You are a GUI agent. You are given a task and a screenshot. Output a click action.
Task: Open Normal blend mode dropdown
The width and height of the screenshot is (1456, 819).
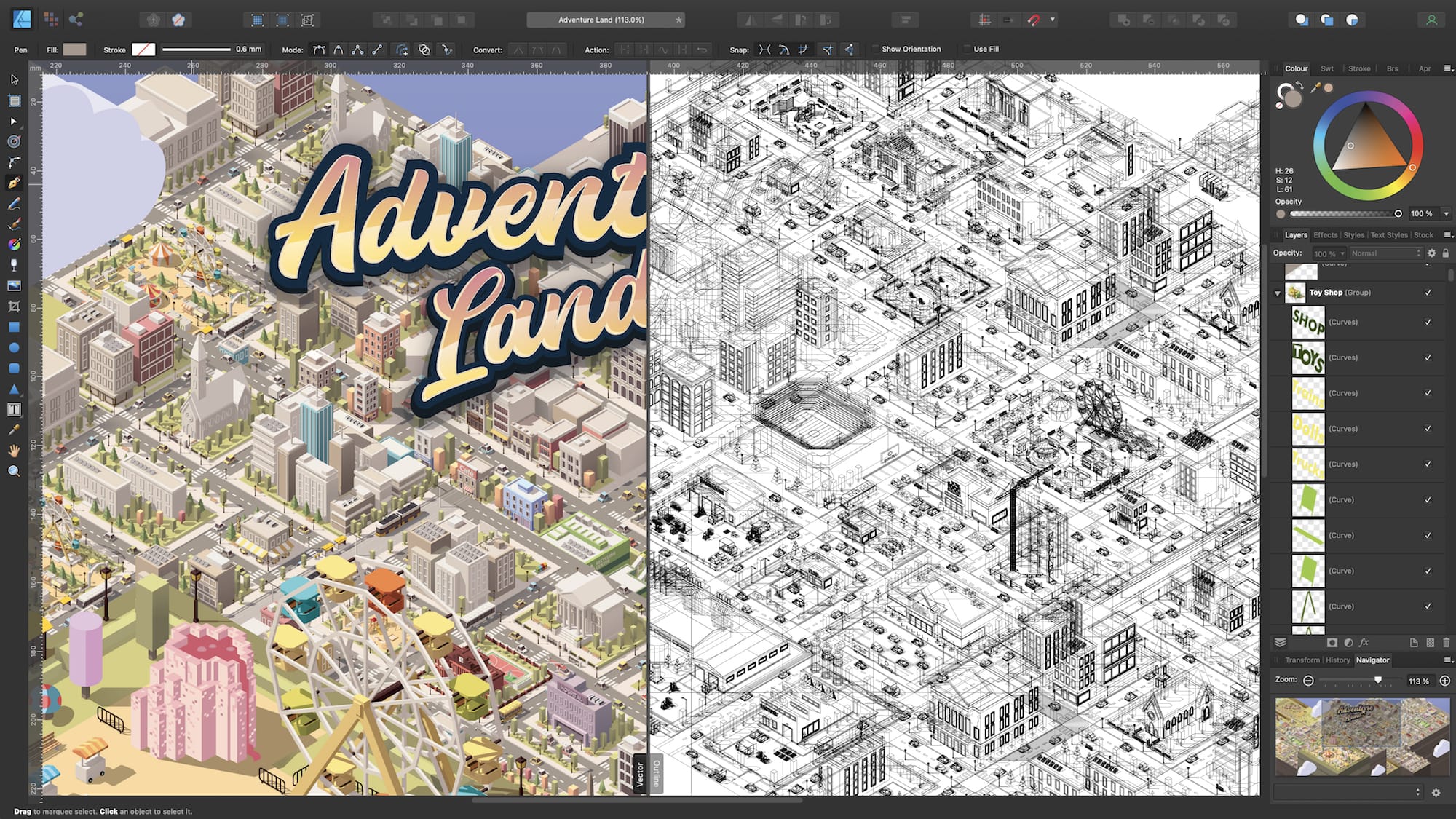coord(1385,253)
